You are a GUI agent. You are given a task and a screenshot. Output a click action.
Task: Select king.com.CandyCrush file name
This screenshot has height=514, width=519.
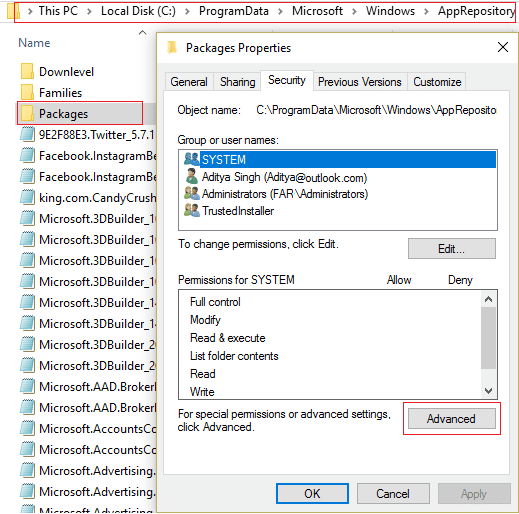[97, 198]
